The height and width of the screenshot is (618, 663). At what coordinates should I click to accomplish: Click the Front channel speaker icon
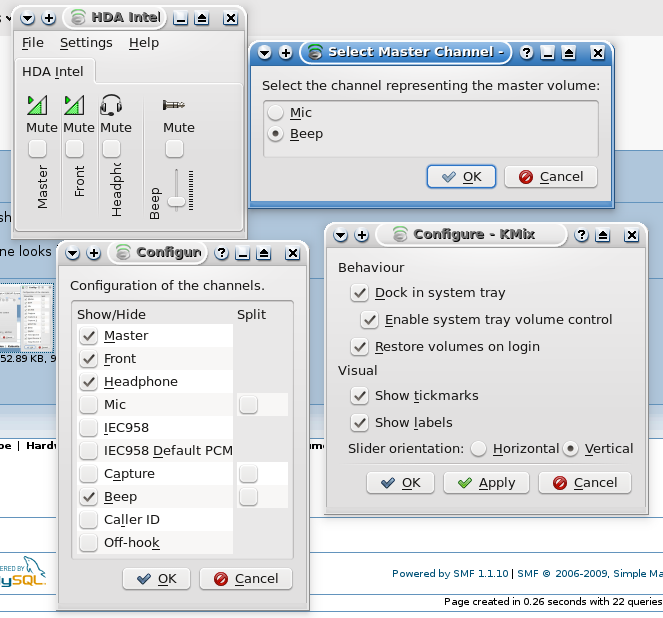click(x=74, y=104)
